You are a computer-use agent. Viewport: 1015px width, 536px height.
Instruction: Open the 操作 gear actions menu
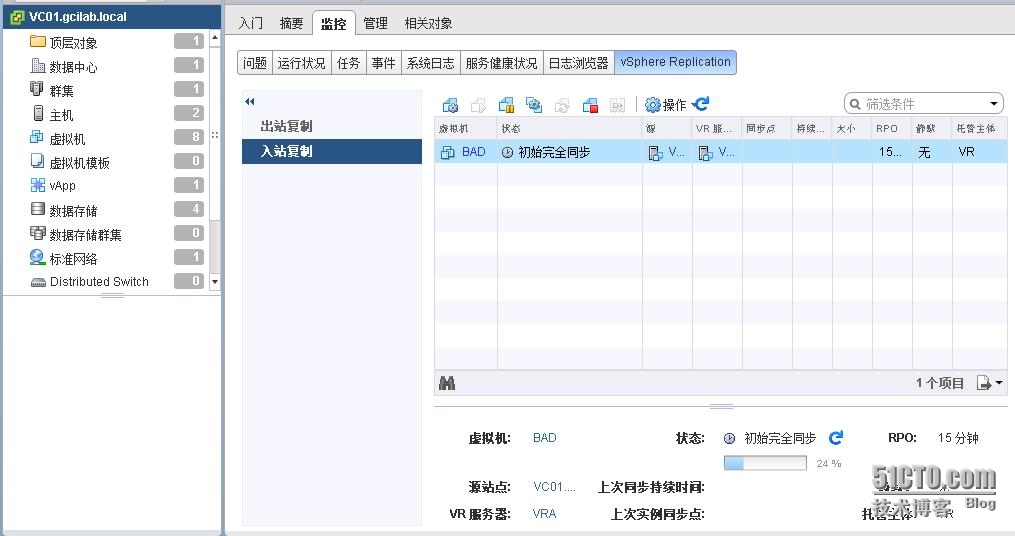click(665, 104)
